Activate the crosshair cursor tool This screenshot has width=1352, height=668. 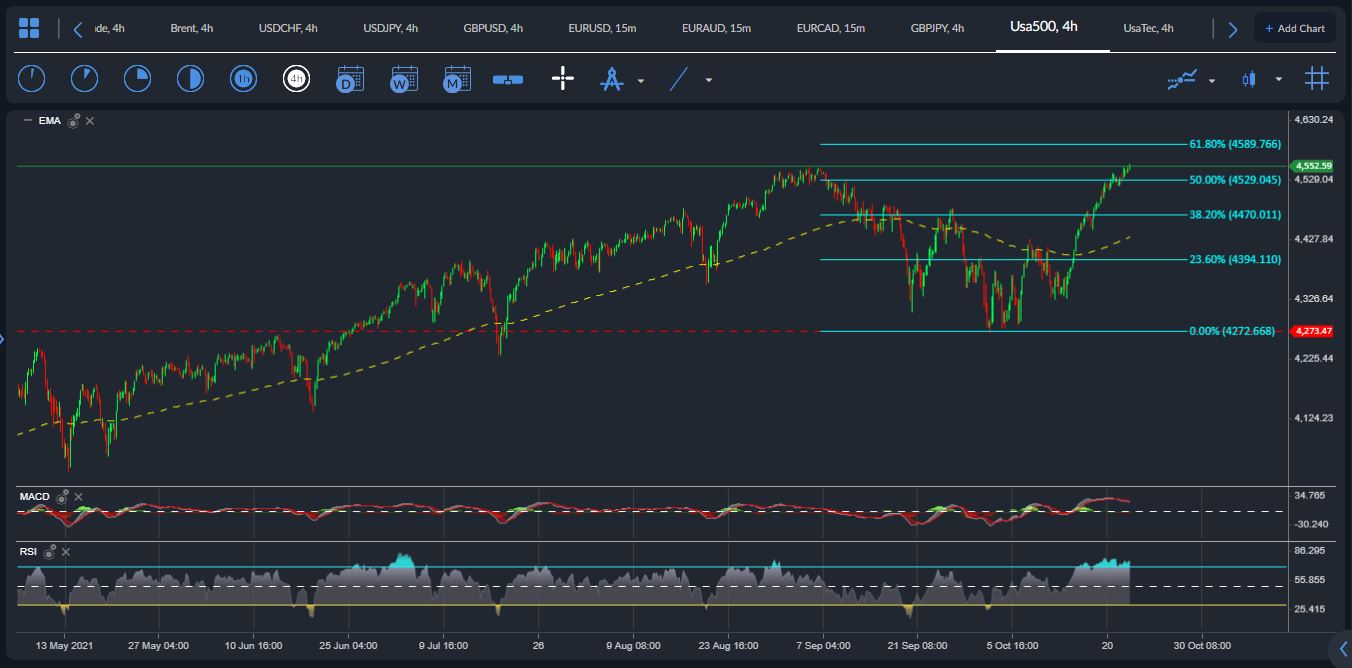pos(563,79)
